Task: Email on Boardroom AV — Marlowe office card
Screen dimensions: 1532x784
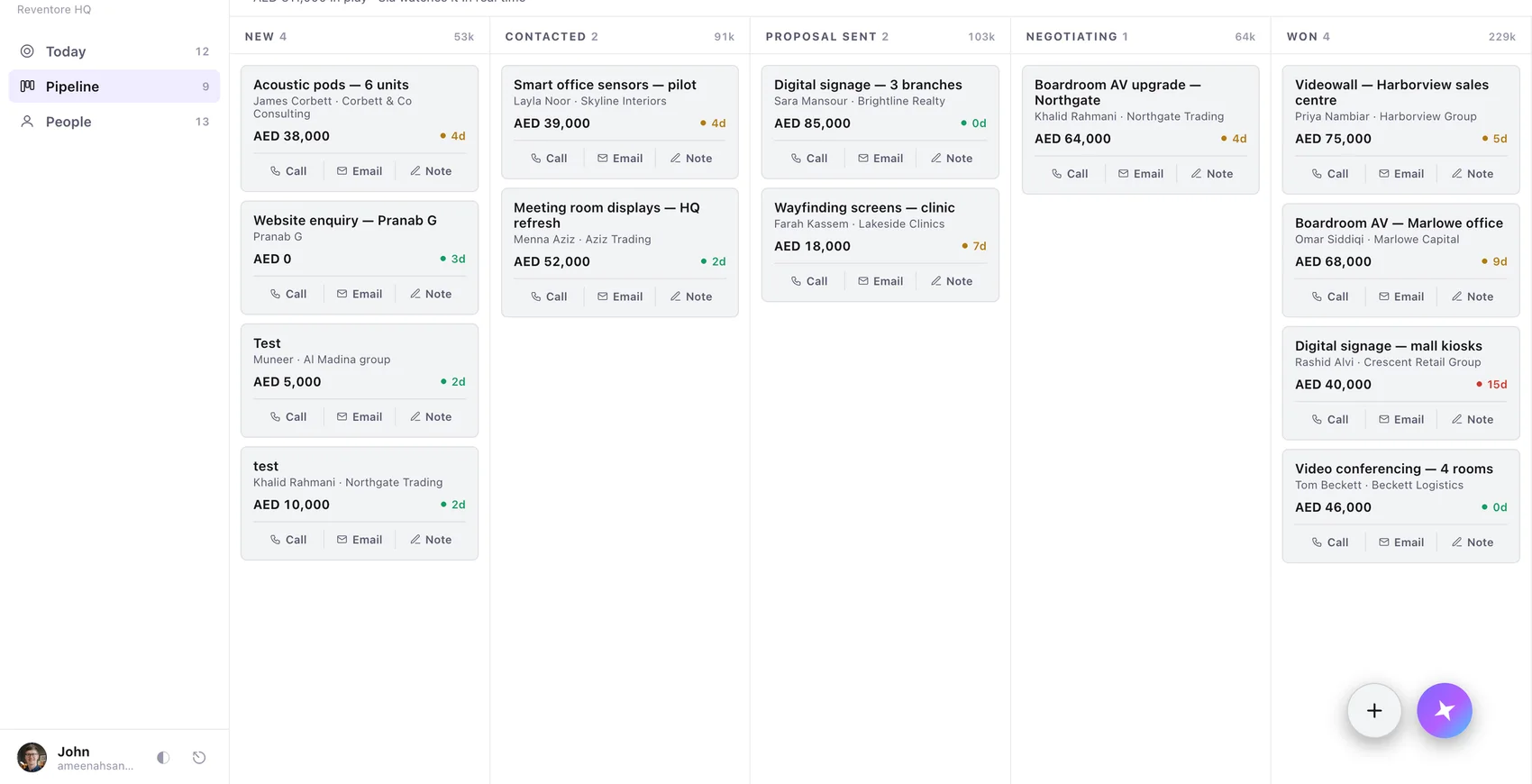Action: coord(1401,296)
